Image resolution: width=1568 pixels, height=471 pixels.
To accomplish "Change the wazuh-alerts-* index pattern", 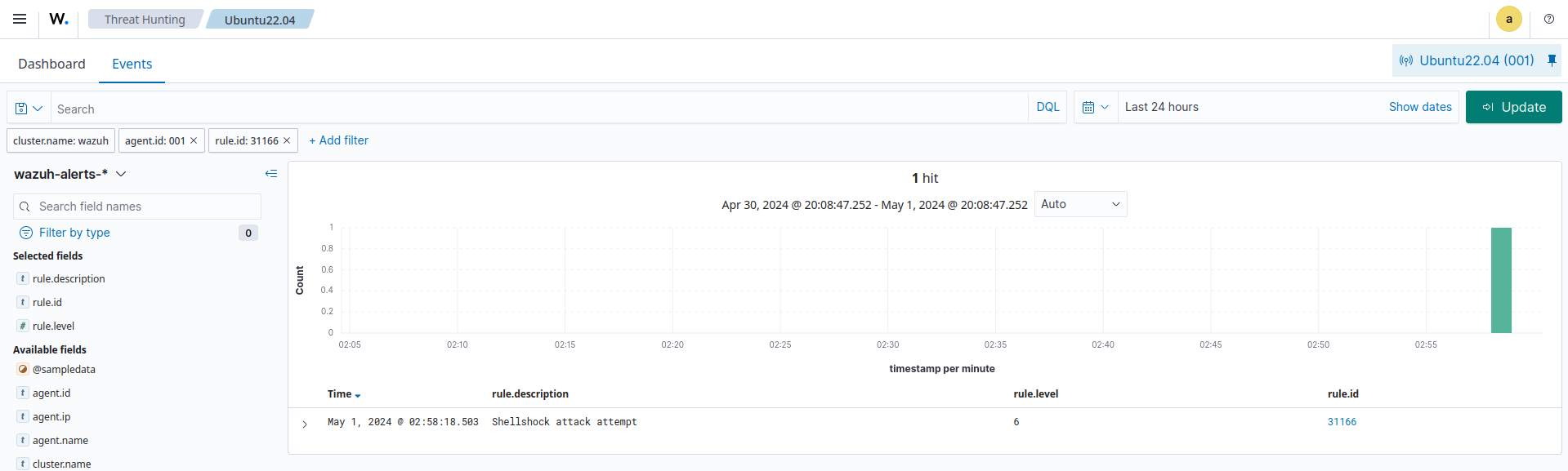I will point(70,174).
